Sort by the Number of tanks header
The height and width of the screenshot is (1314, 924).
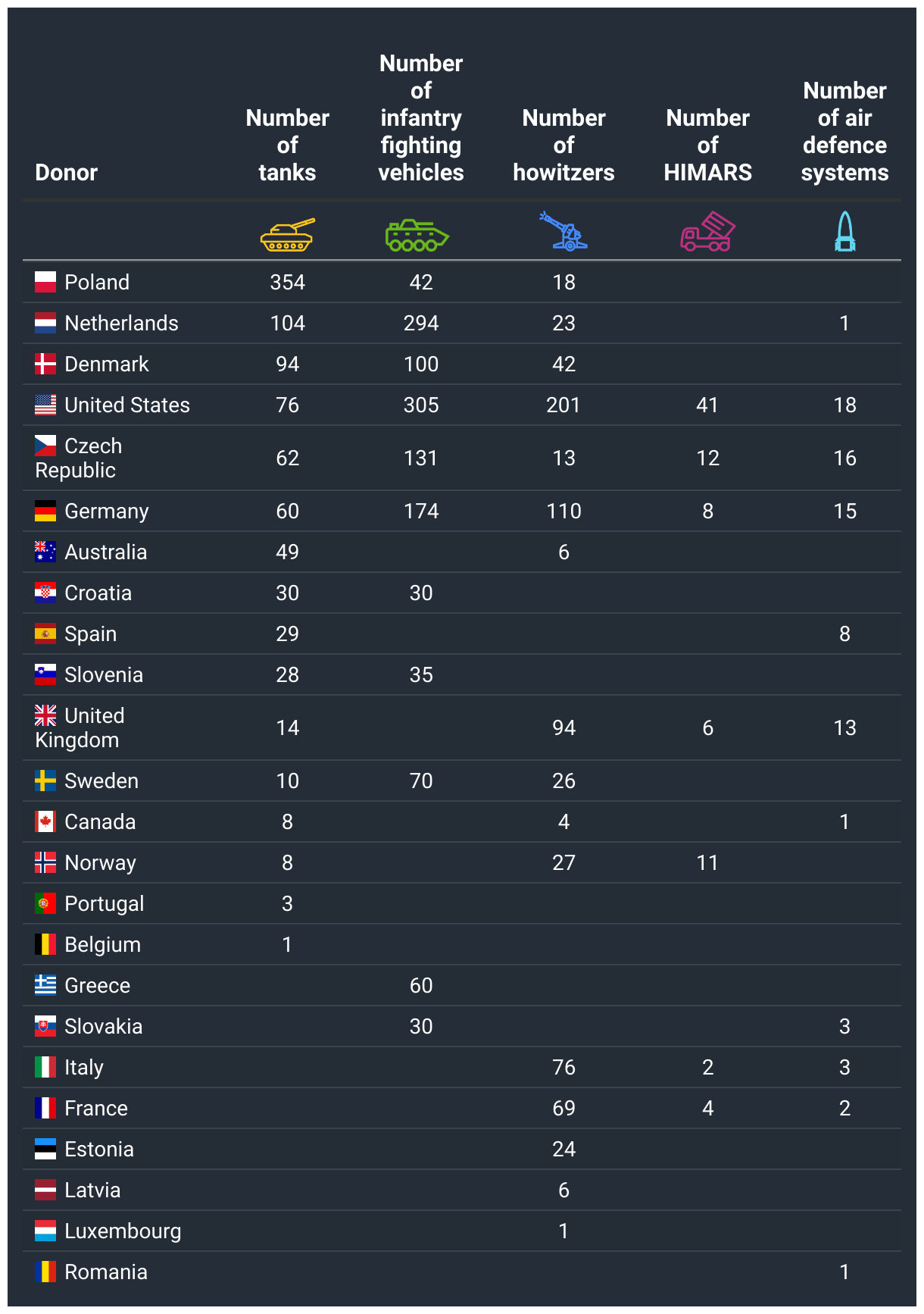287,145
